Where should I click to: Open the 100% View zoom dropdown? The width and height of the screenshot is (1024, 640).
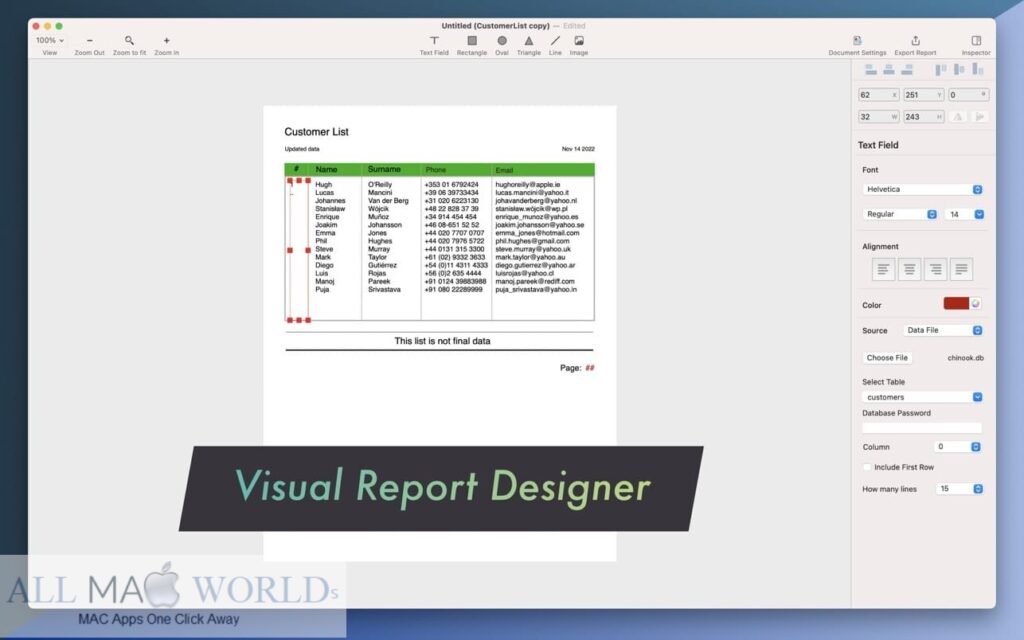pos(50,40)
